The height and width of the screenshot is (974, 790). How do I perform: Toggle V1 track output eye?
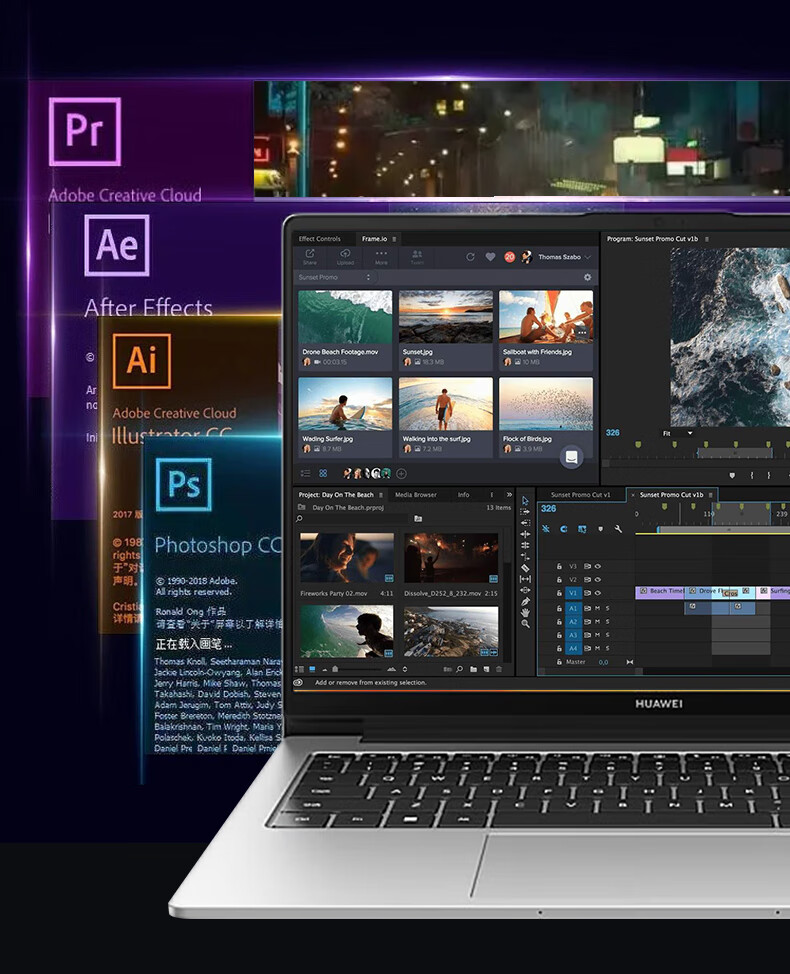click(598, 593)
